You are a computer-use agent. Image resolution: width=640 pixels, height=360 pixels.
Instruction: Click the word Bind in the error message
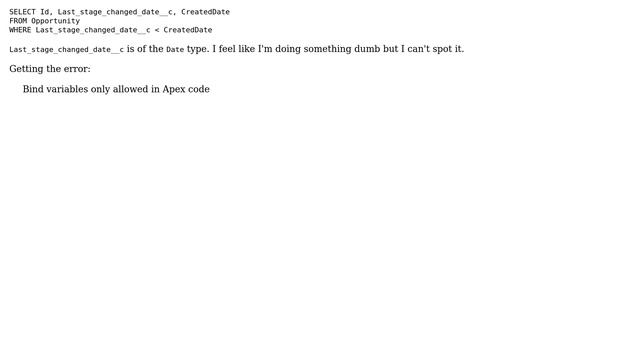point(33,89)
